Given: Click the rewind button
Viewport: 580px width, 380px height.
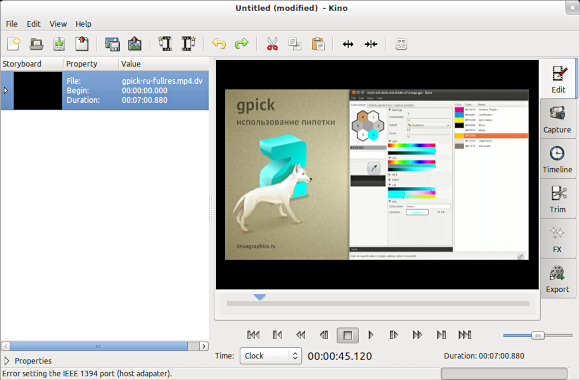Looking at the screenshot, I should (301, 335).
